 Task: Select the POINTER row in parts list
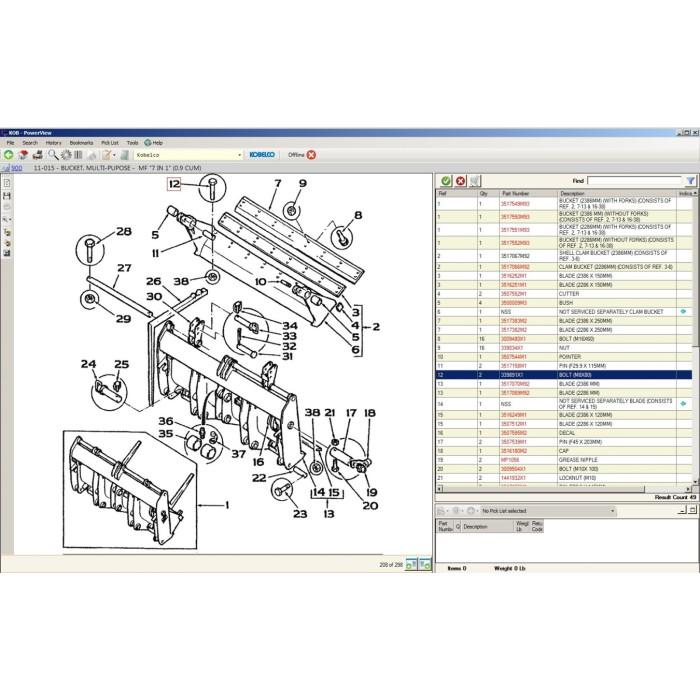(564, 357)
